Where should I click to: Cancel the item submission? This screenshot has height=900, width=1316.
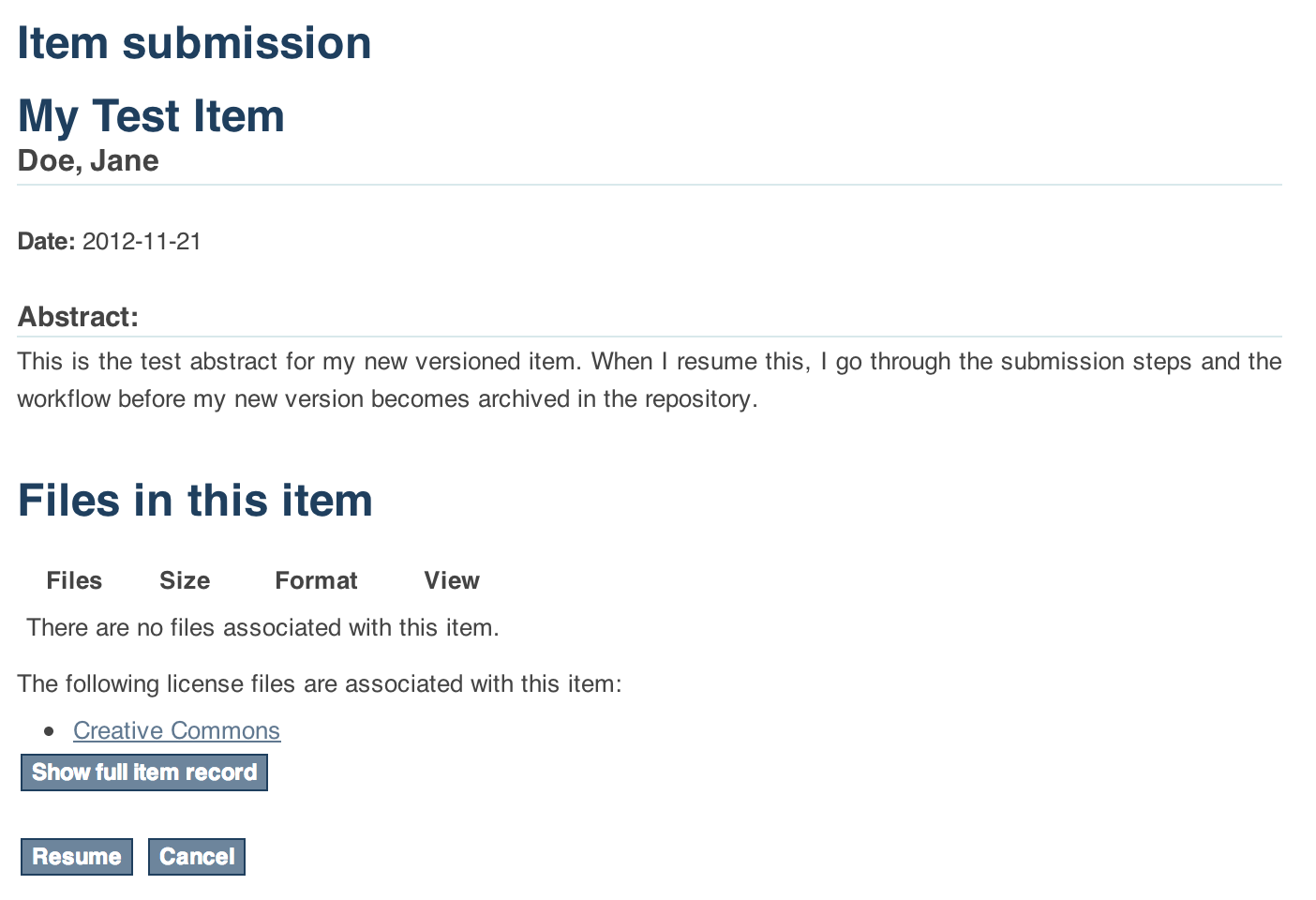point(197,857)
